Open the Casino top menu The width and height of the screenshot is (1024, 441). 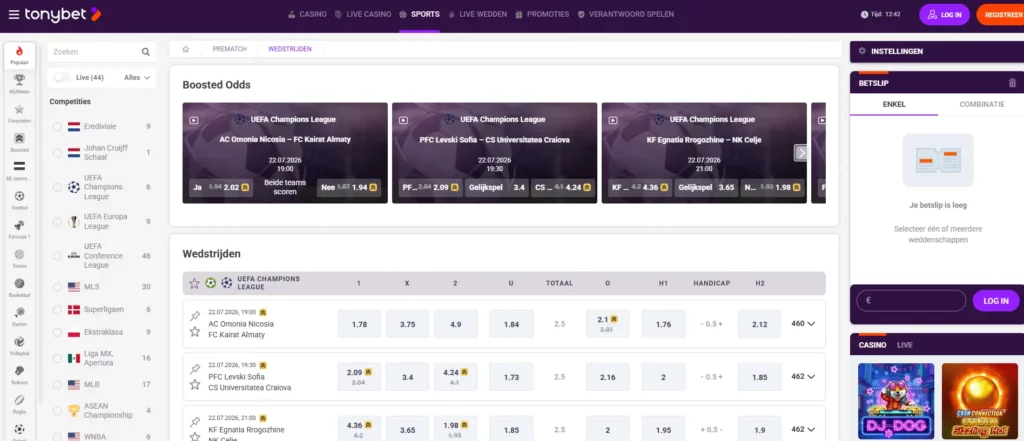tap(307, 14)
